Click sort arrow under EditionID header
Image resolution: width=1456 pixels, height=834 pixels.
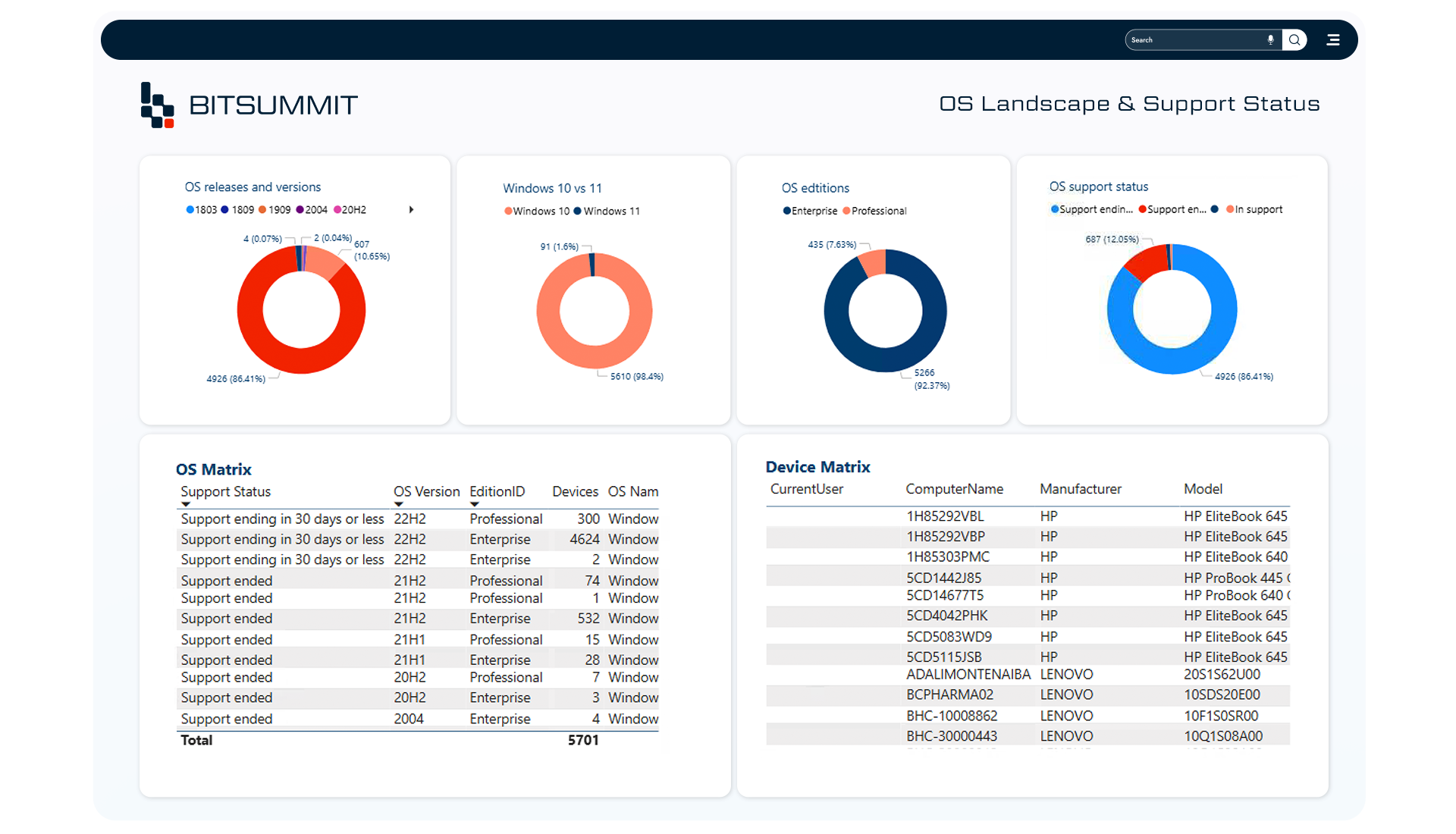[475, 504]
